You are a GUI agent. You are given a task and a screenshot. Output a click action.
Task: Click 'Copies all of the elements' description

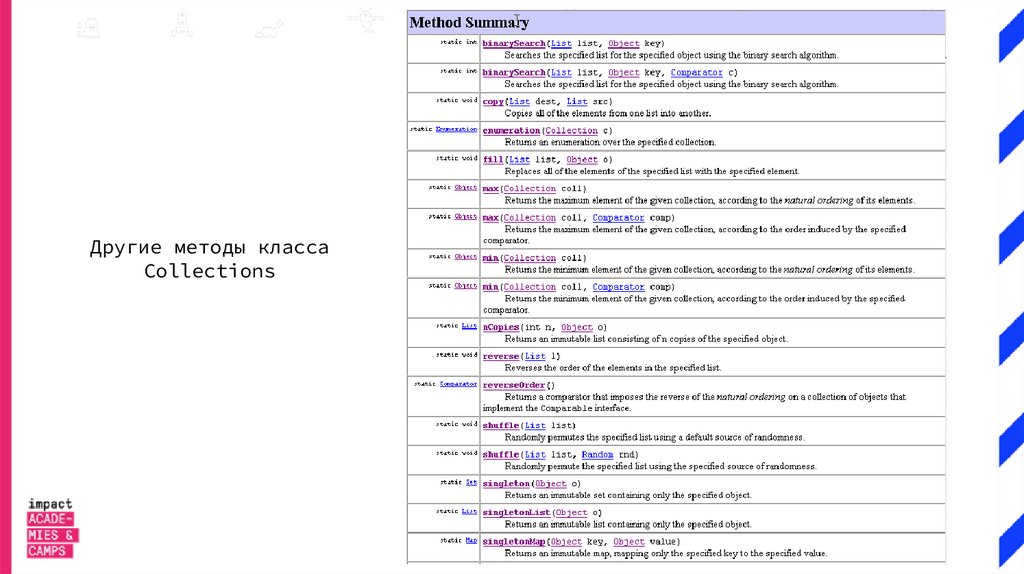(607, 114)
